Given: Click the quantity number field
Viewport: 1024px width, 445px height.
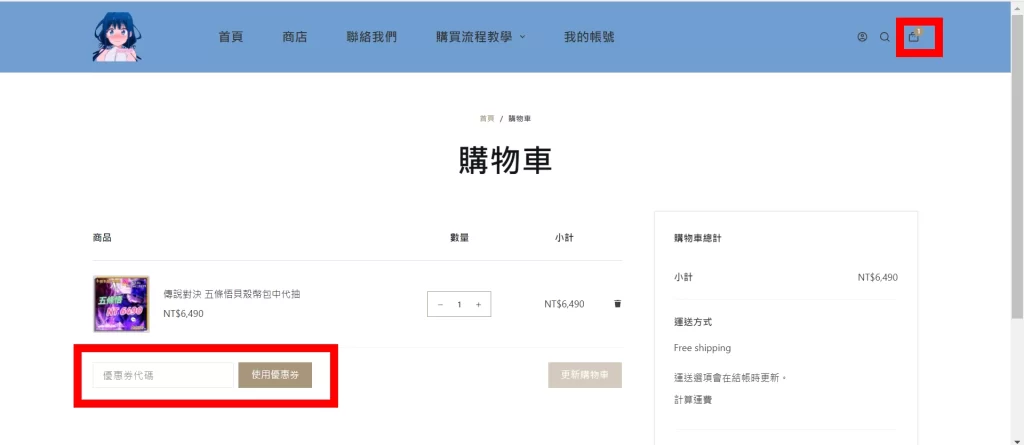Looking at the screenshot, I should [459, 305].
